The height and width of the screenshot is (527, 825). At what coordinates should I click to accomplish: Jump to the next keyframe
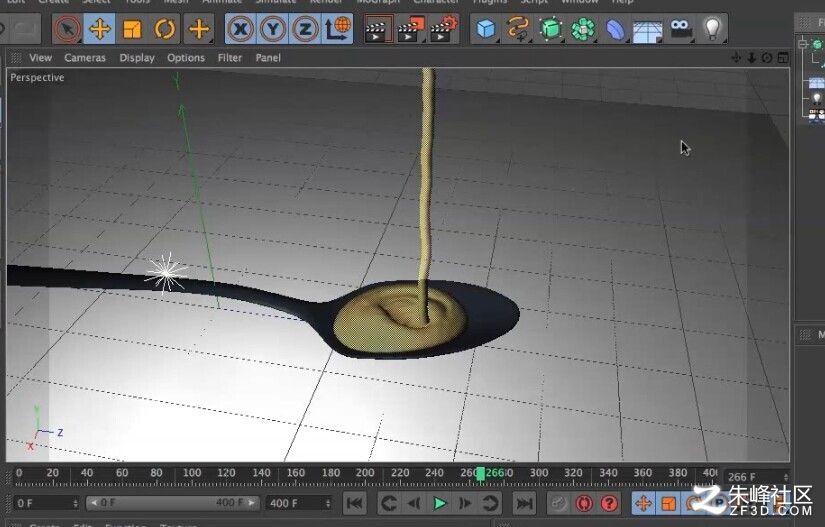click(490, 503)
